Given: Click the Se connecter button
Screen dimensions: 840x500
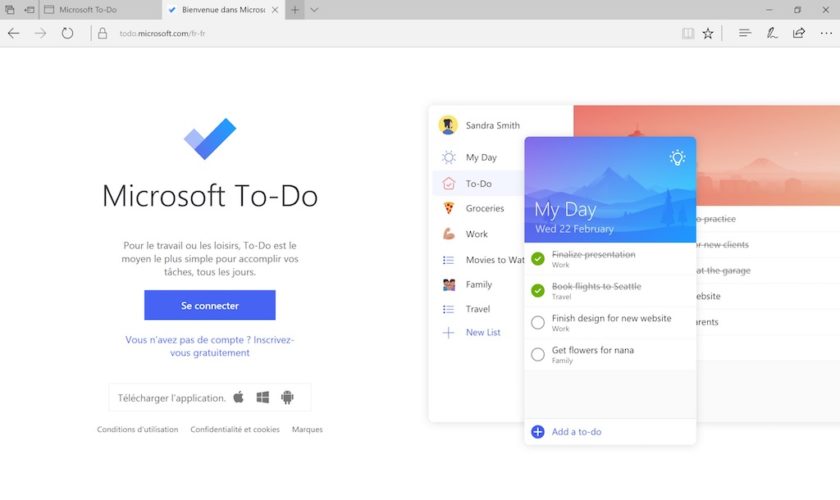Looking at the screenshot, I should point(209,305).
